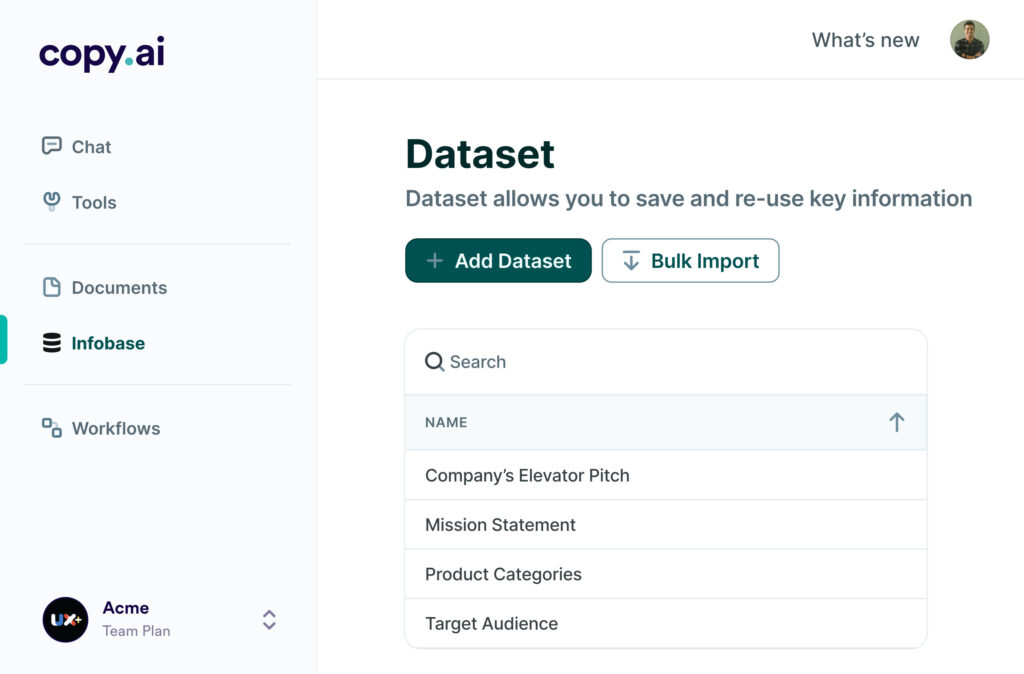Click the profile avatar photo

point(969,40)
